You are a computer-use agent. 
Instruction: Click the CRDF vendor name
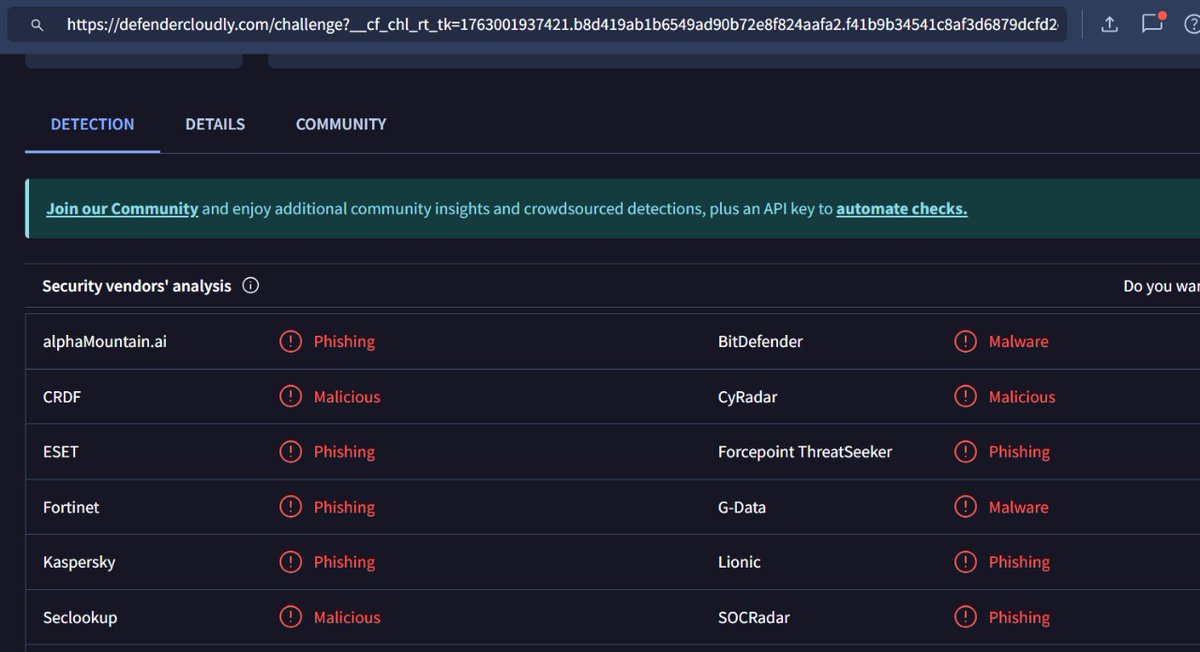62,397
